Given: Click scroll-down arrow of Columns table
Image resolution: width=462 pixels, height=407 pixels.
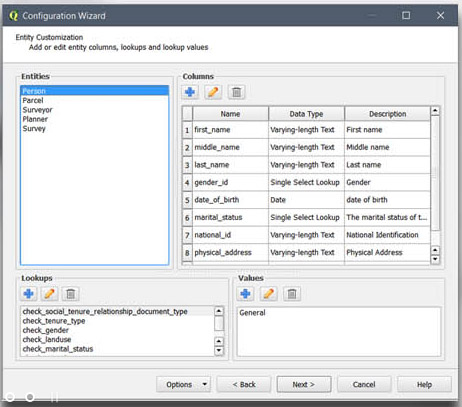Looking at the screenshot, I should pos(435,259).
